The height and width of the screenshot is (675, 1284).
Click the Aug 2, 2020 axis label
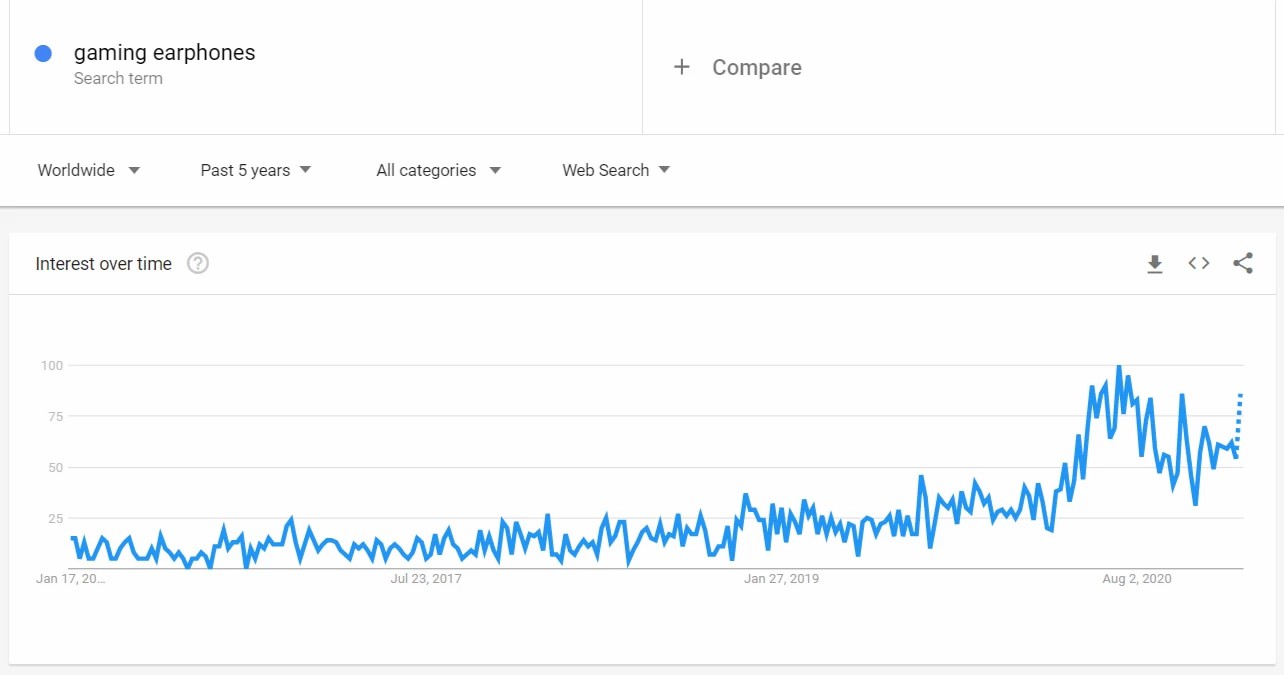(1136, 578)
